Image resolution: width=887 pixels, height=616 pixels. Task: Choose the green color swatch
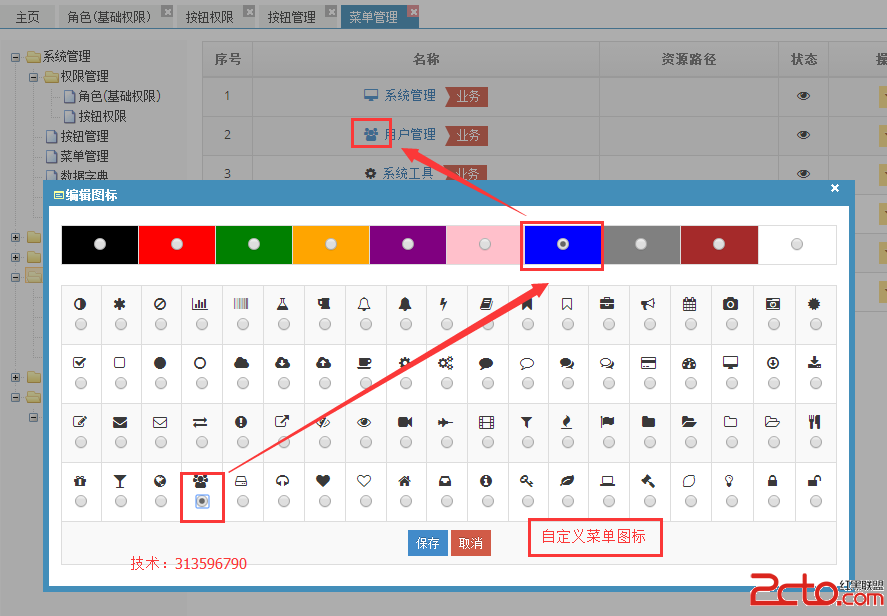click(254, 244)
